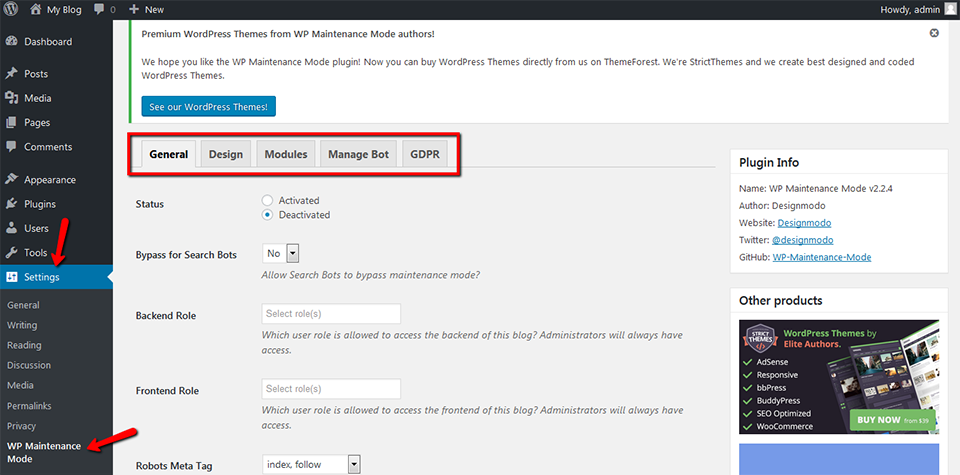This screenshot has height=475, width=960.
Task: Dismiss the premium themes notice
Action: pyautogui.click(x=934, y=33)
